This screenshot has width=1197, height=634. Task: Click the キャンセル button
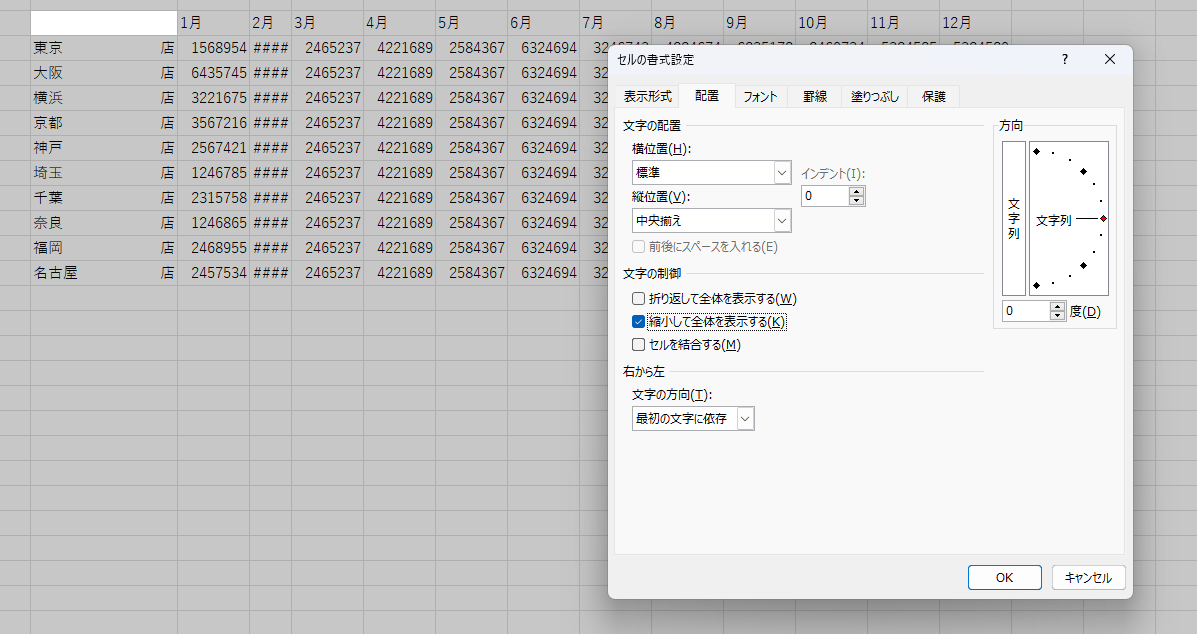click(1088, 577)
